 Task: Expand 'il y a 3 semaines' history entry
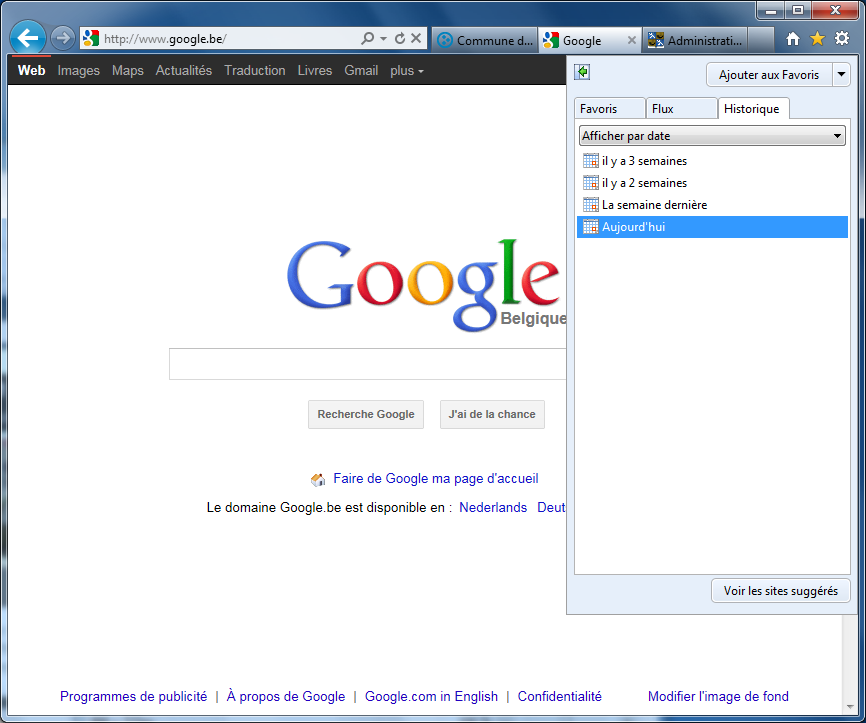click(x=644, y=161)
